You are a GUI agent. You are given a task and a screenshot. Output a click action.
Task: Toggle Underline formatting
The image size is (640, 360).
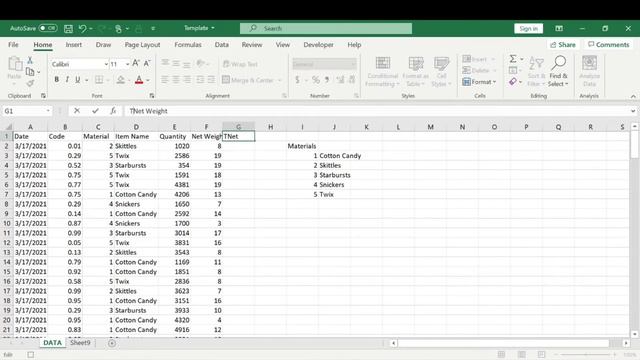(77, 80)
